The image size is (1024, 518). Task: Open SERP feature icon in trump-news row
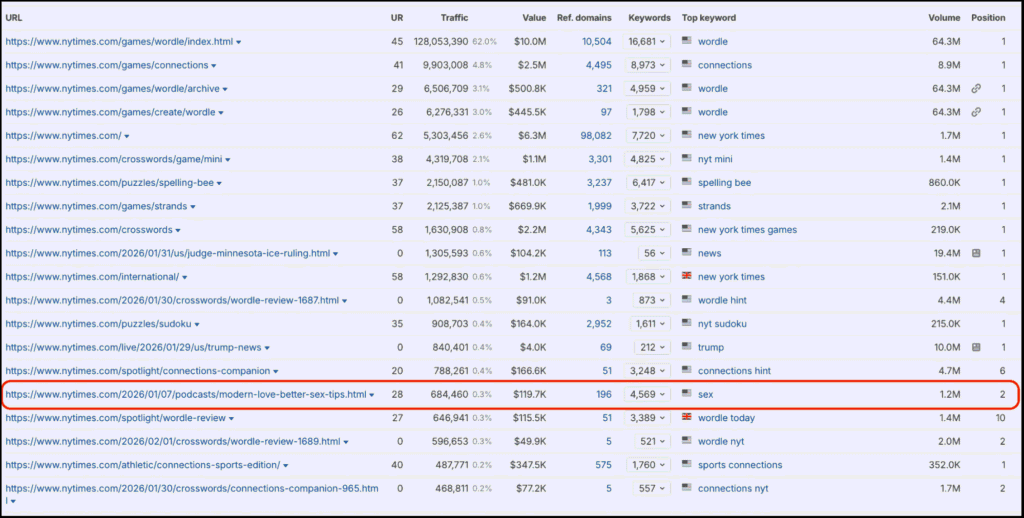(x=976, y=348)
